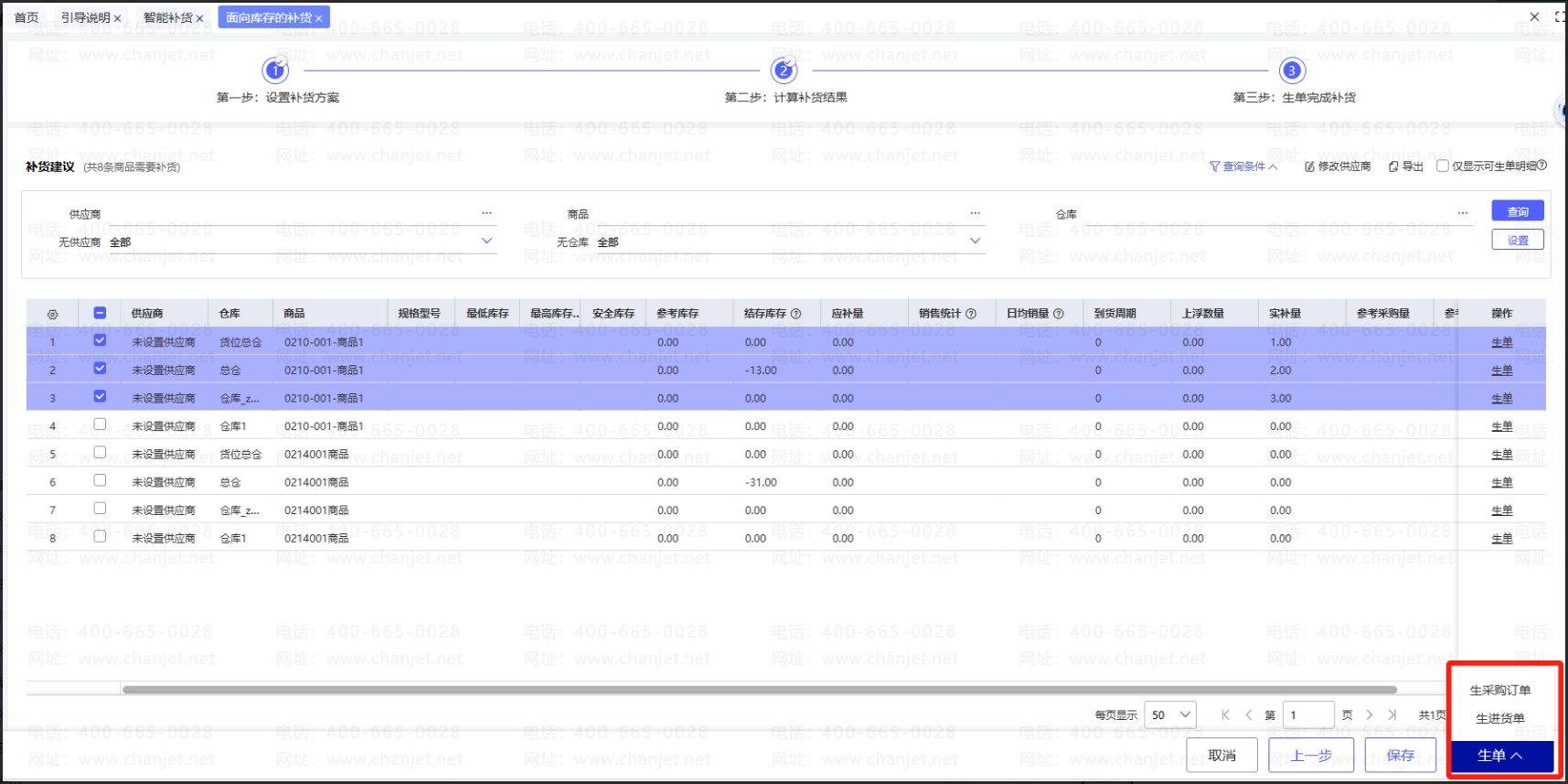Click 生单 link in row 2

[x=1501, y=371]
